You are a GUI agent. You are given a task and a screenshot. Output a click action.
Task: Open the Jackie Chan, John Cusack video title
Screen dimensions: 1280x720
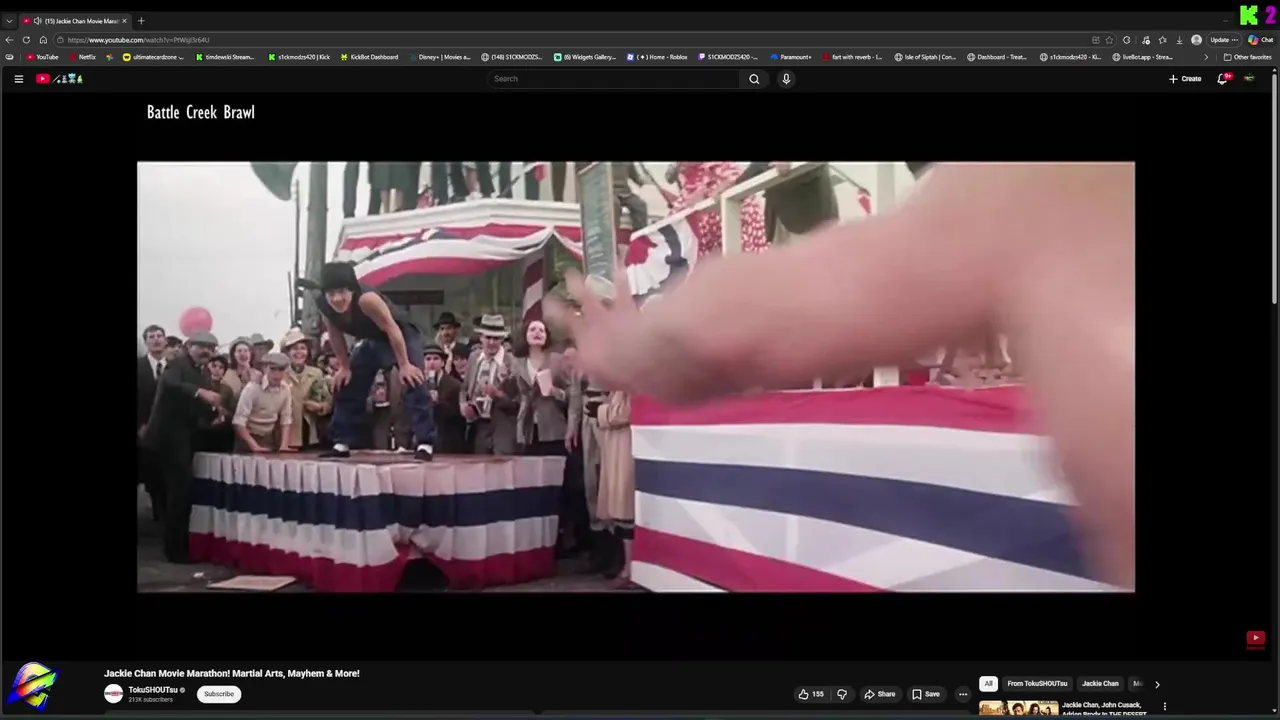pos(1104,709)
